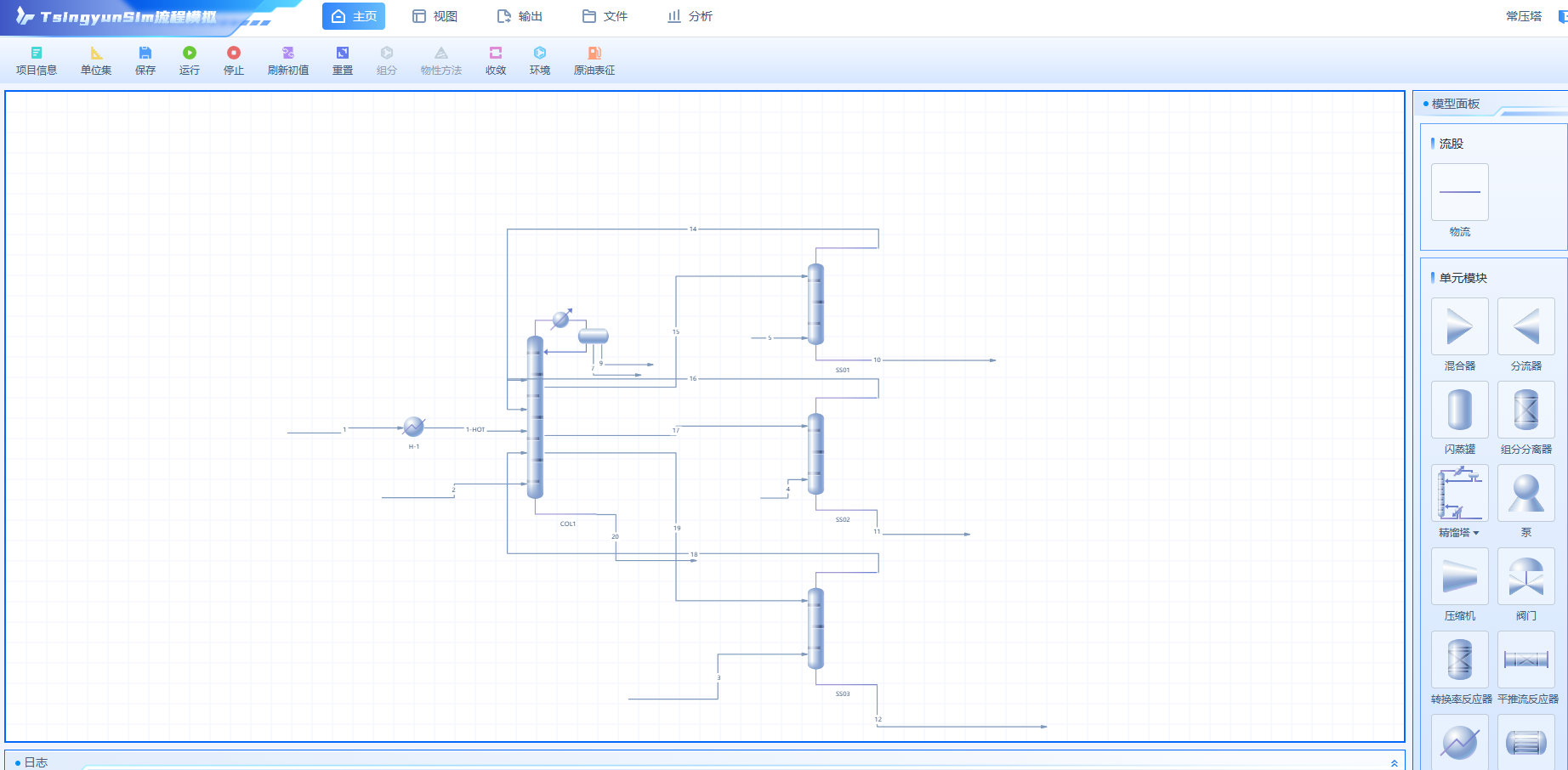
Task: Select the reflux drum beside the condenser
Action: pyautogui.click(x=594, y=336)
